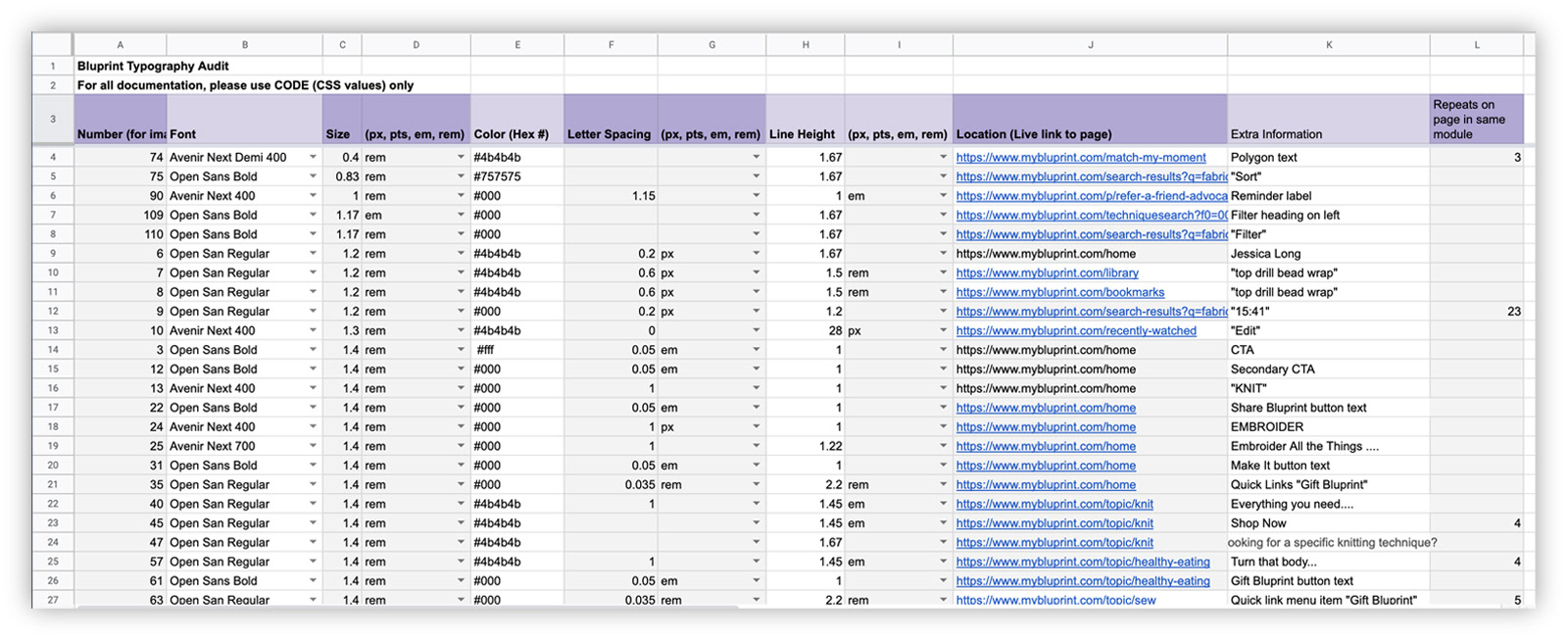Select the "Polygon text" cell
Image resolution: width=1568 pixels, height=640 pixels.
(x=1329, y=157)
